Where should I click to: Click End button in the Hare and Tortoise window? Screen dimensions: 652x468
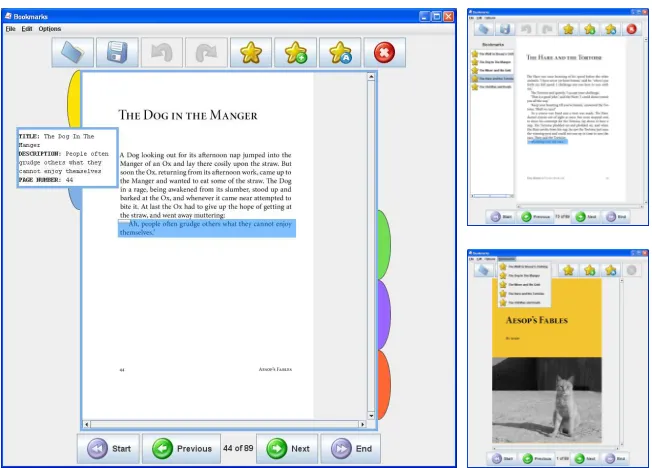pyautogui.click(x=616, y=217)
